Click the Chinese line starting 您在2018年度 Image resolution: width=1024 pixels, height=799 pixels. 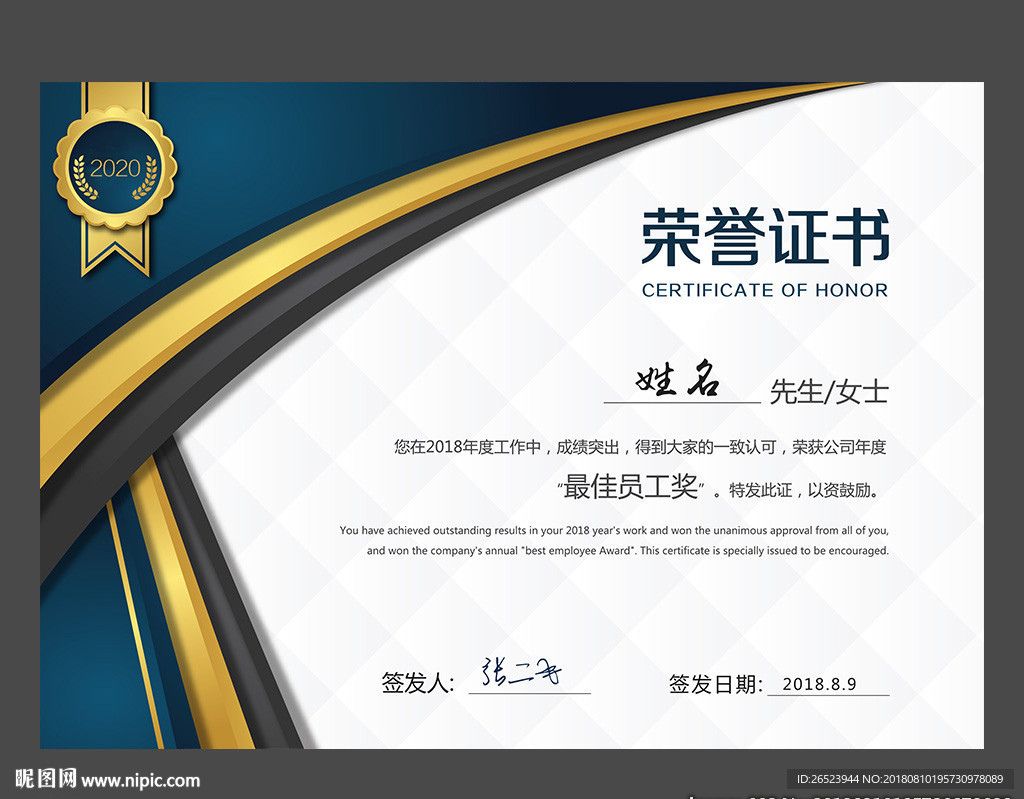(640, 447)
